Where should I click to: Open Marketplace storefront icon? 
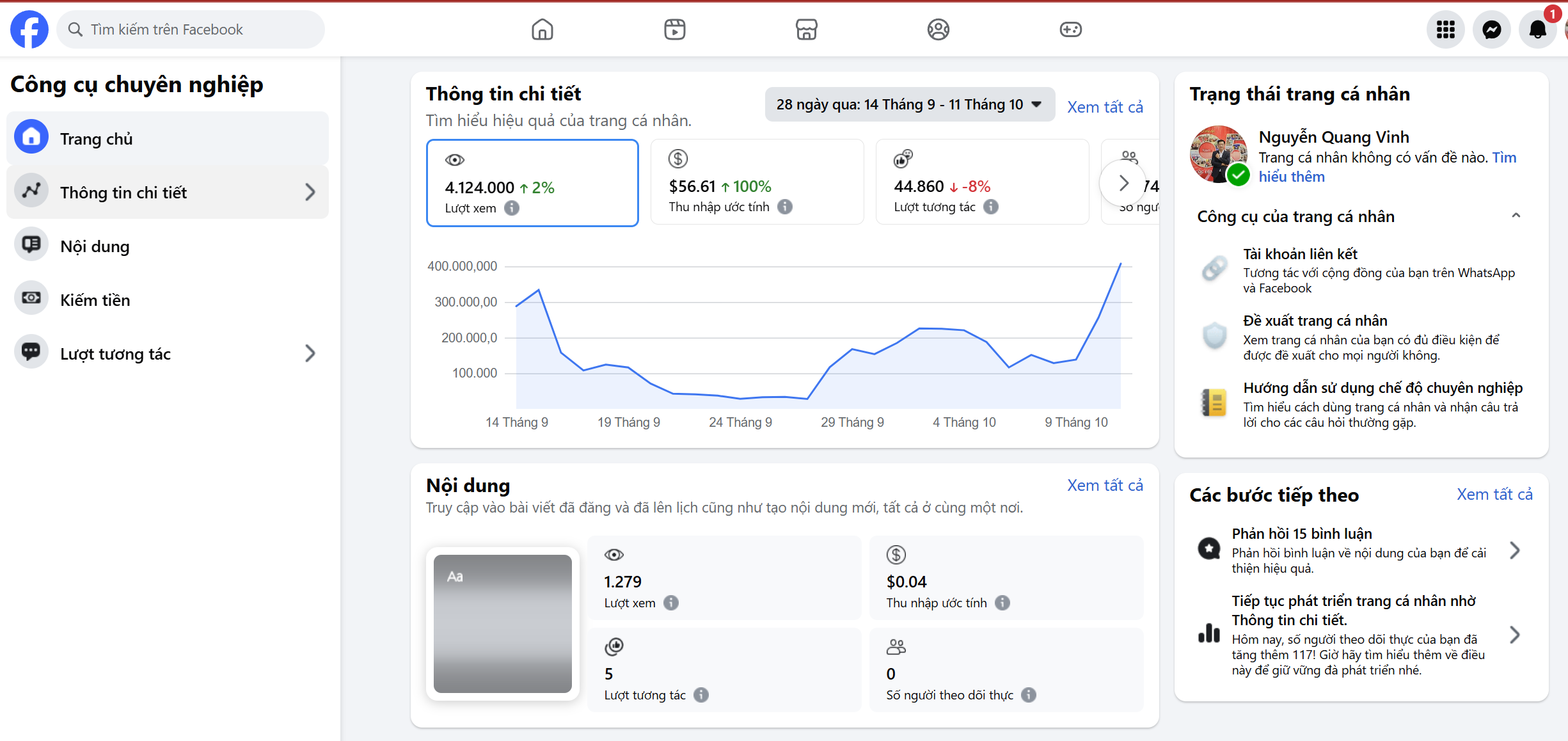click(806, 29)
